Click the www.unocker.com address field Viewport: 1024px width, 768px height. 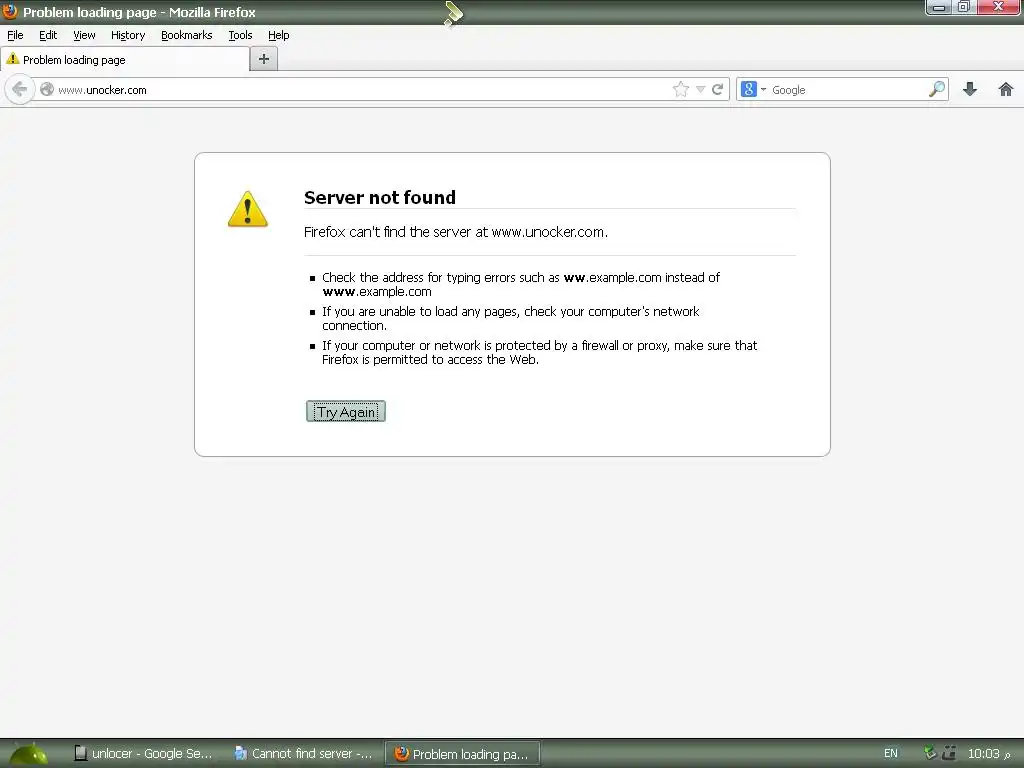(x=353, y=89)
